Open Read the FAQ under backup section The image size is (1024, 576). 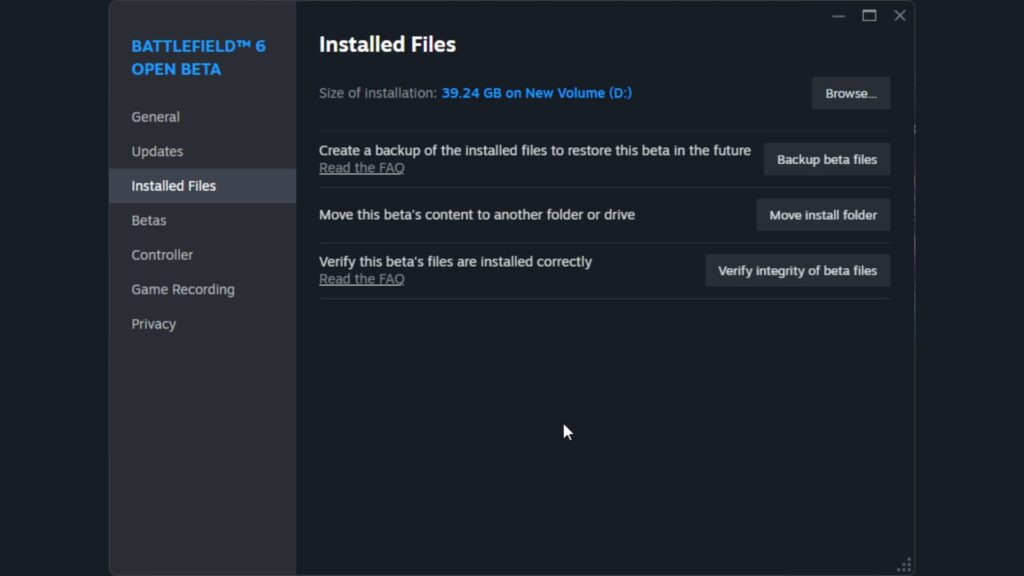click(x=361, y=167)
